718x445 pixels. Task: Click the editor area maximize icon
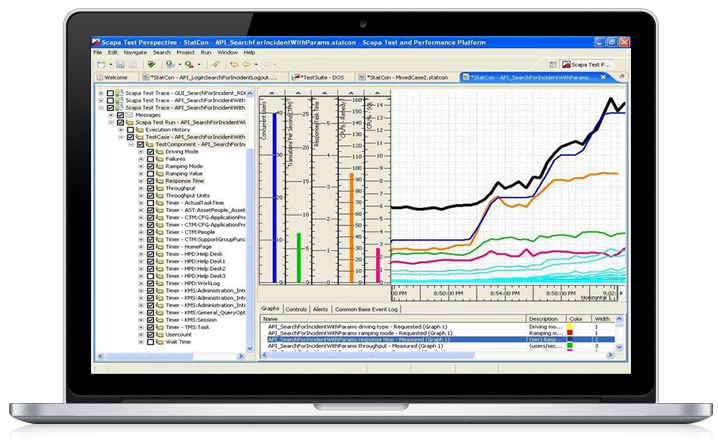(x=622, y=76)
